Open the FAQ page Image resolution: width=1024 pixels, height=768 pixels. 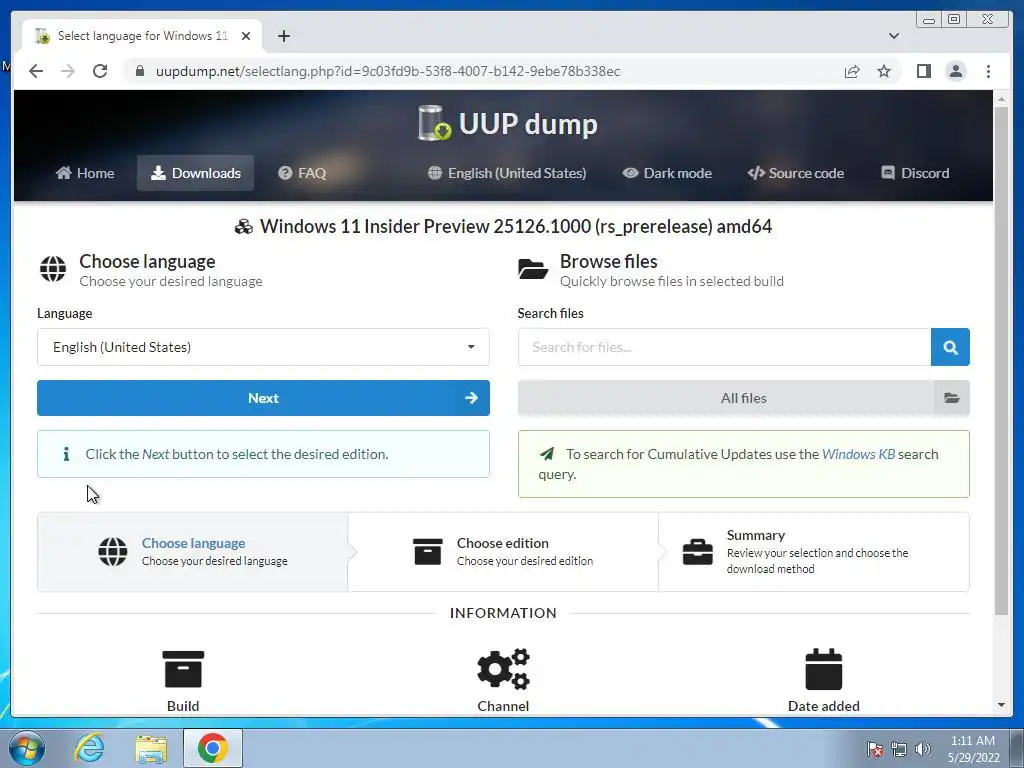point(302,173)
